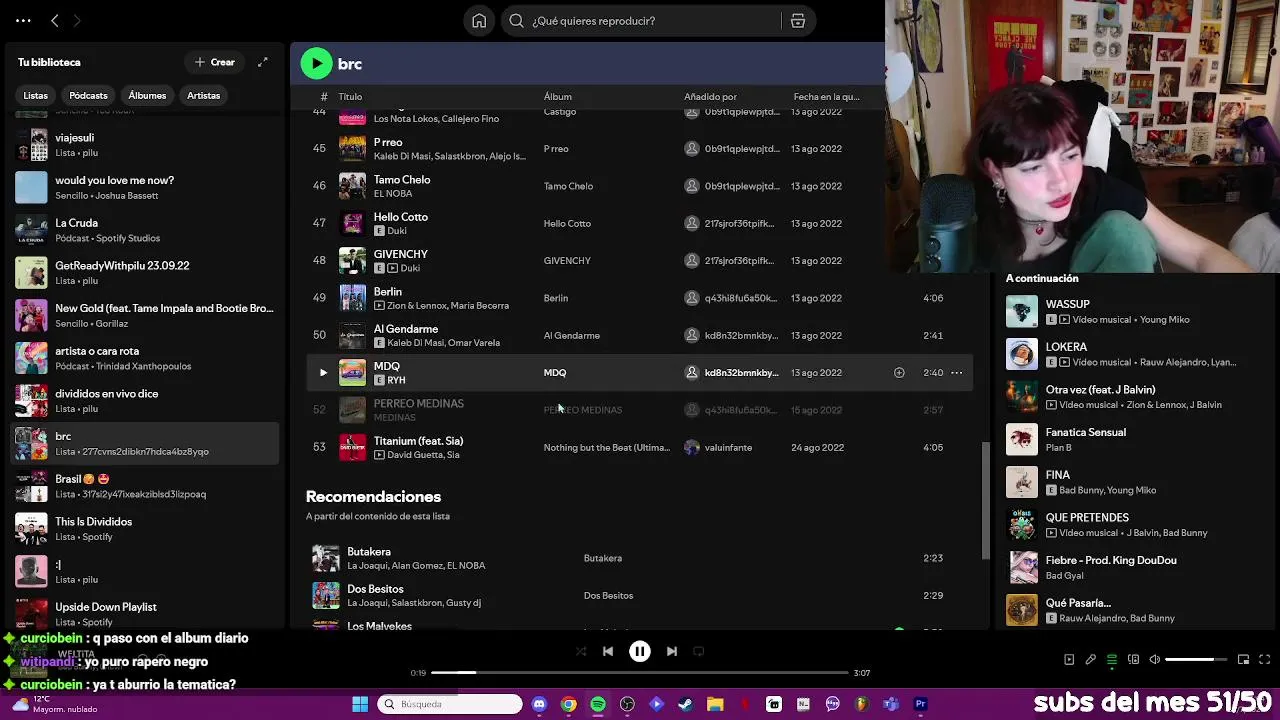Click the Windows taskbar Búsqueda search box

[451, 704]
